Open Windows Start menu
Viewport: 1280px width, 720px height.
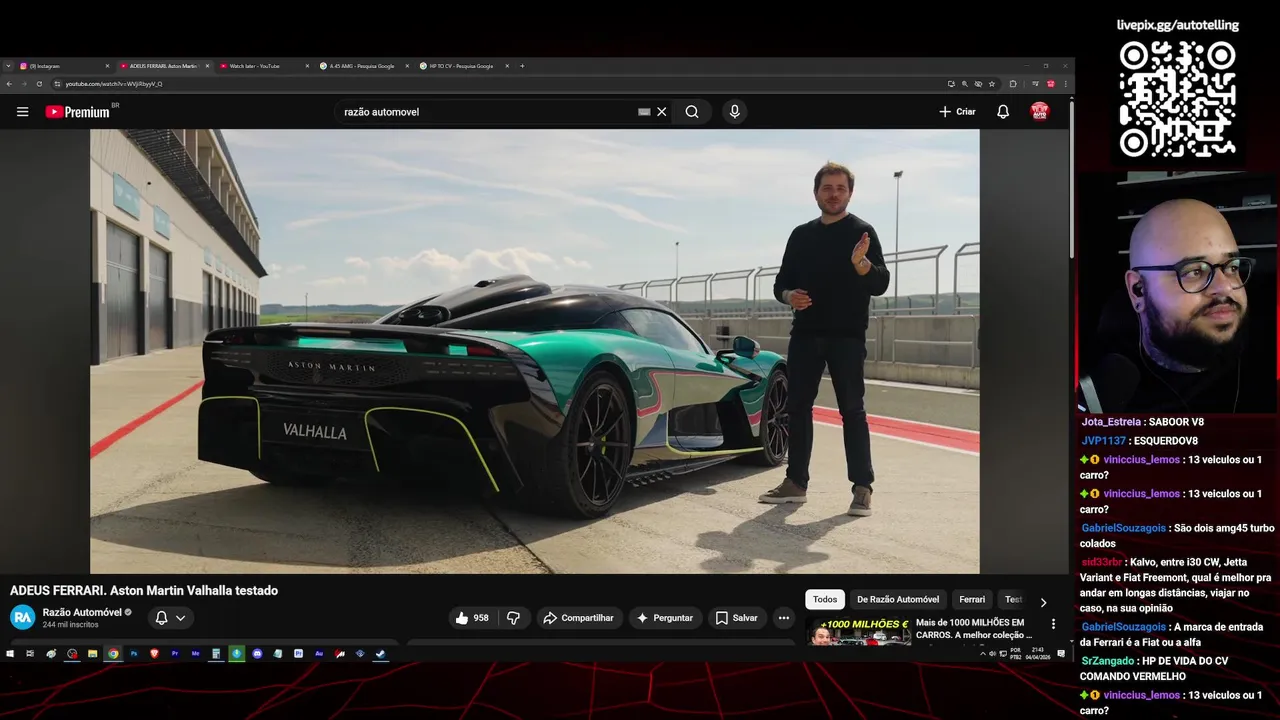tap(10, 653)
